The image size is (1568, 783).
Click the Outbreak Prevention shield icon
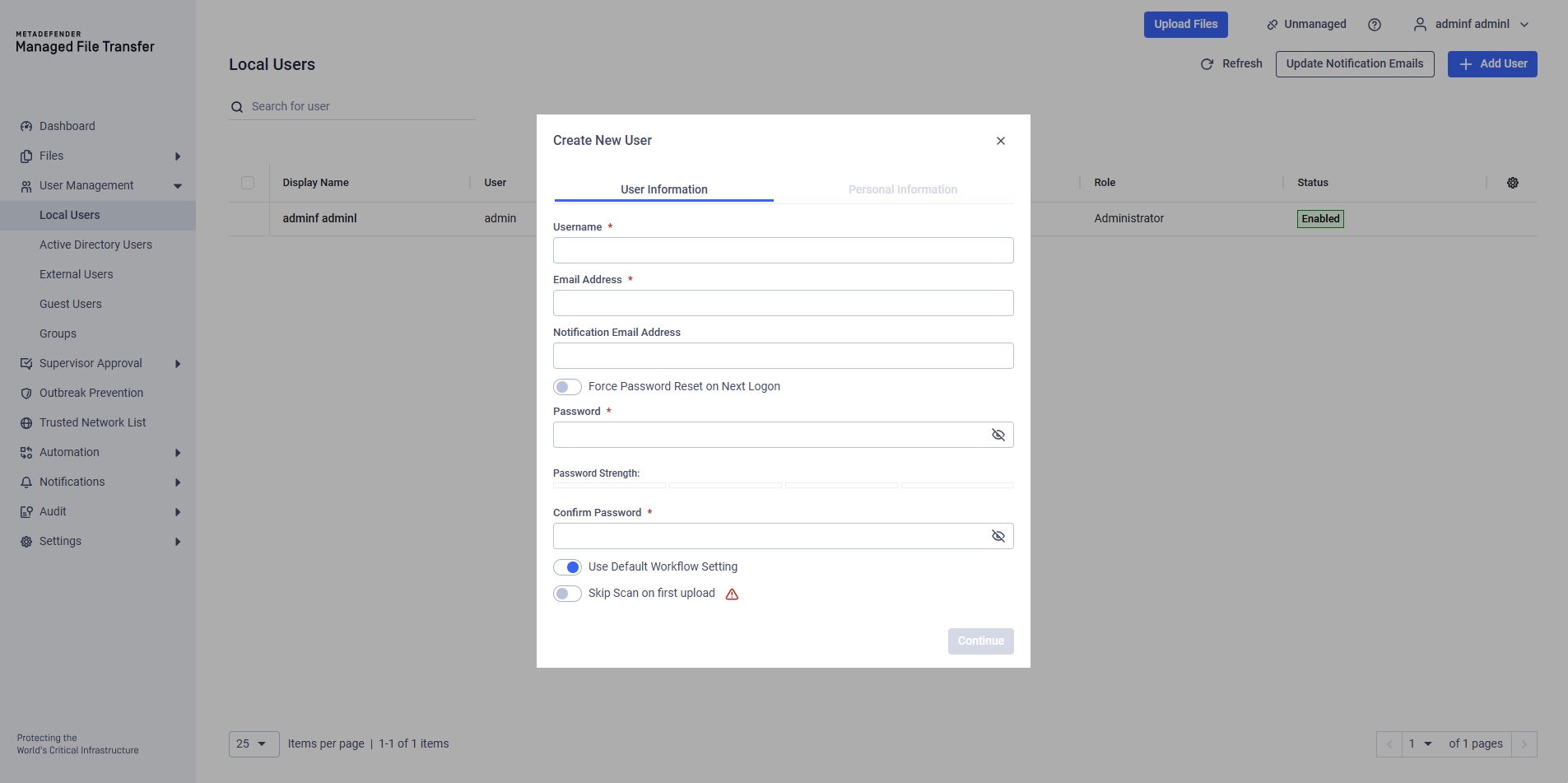tap(26, 394)
